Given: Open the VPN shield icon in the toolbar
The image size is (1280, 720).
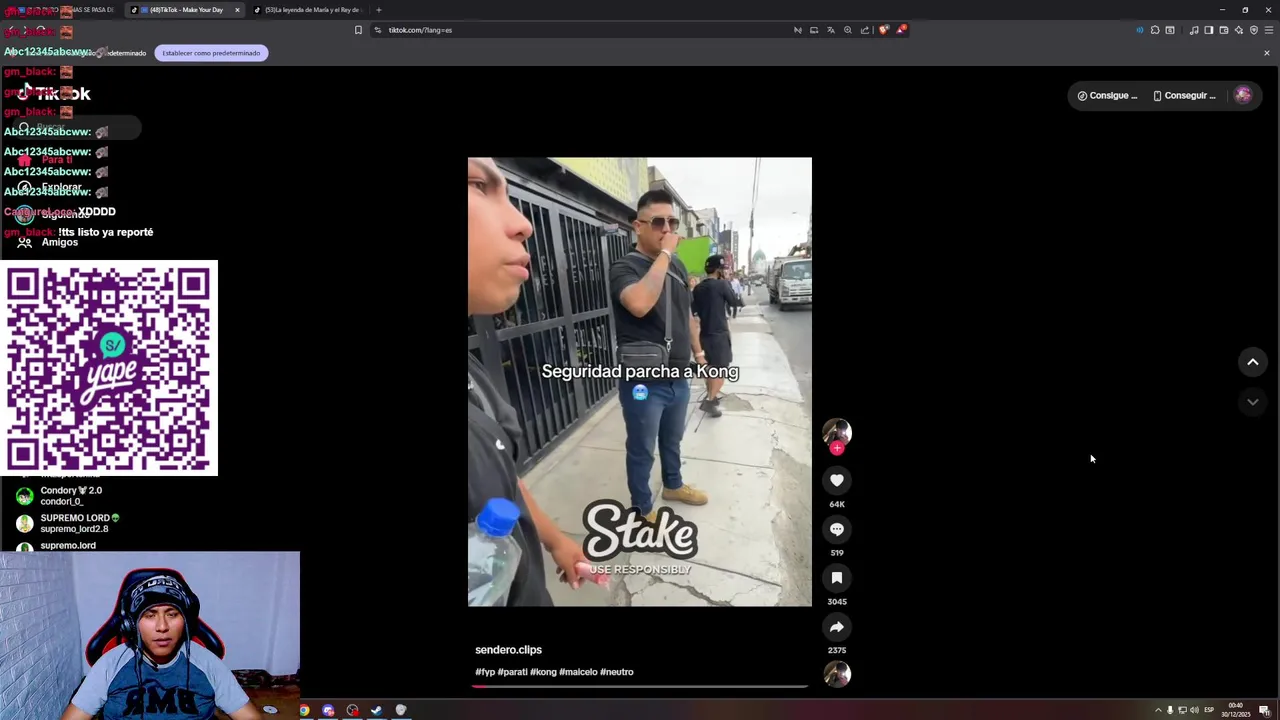Looking at the screenshot, I should (1253, 30).
